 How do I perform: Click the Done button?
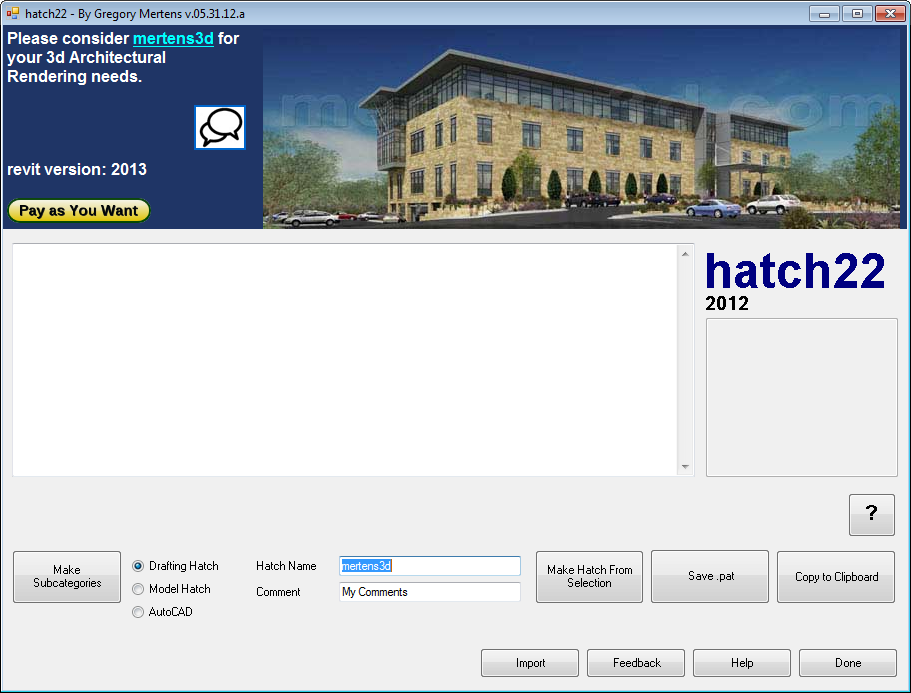[848, 663]
